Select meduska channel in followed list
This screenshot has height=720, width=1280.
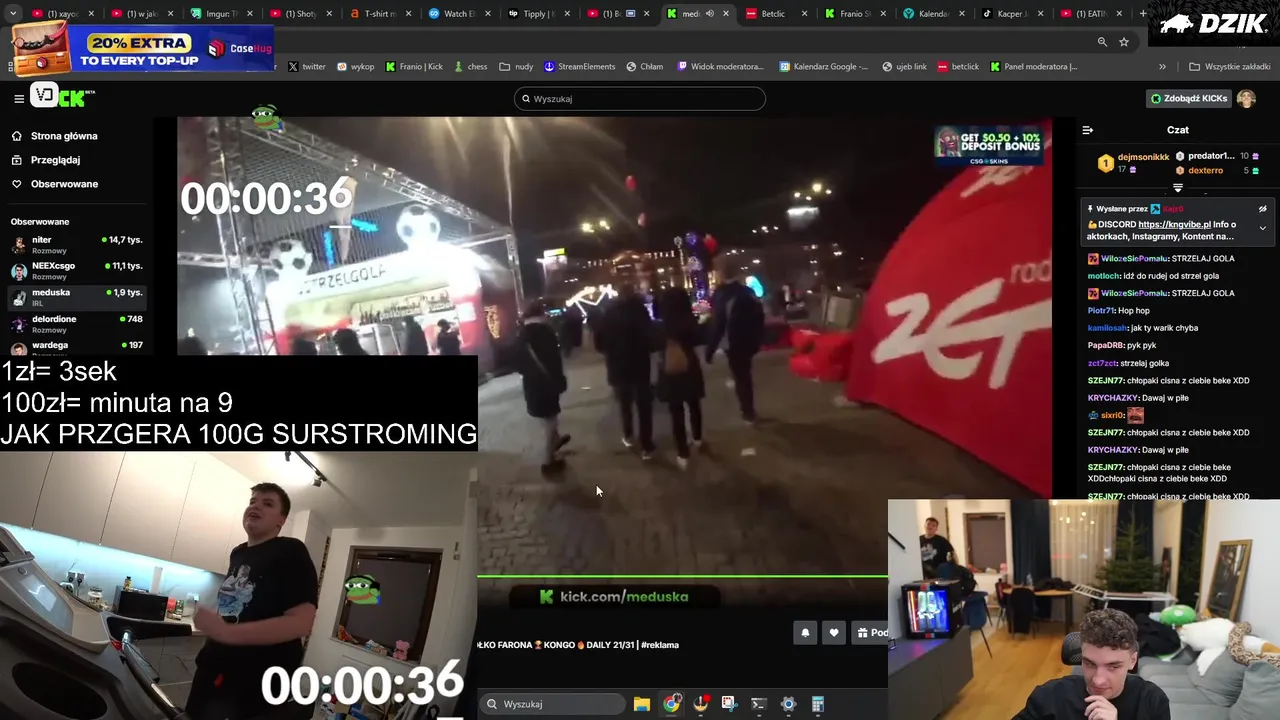pos(76,297)
